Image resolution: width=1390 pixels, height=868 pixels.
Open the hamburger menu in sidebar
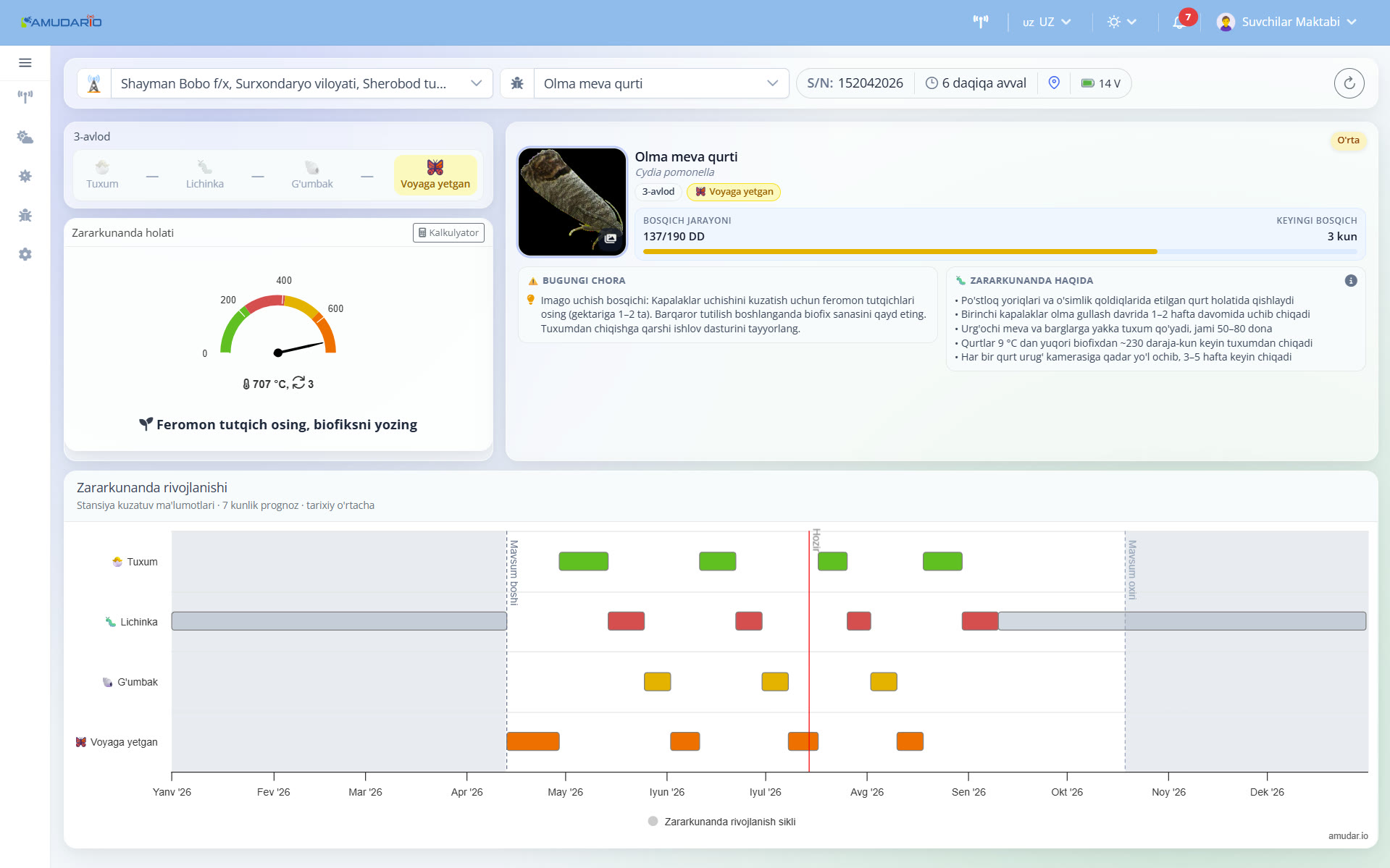click(25, 63)
